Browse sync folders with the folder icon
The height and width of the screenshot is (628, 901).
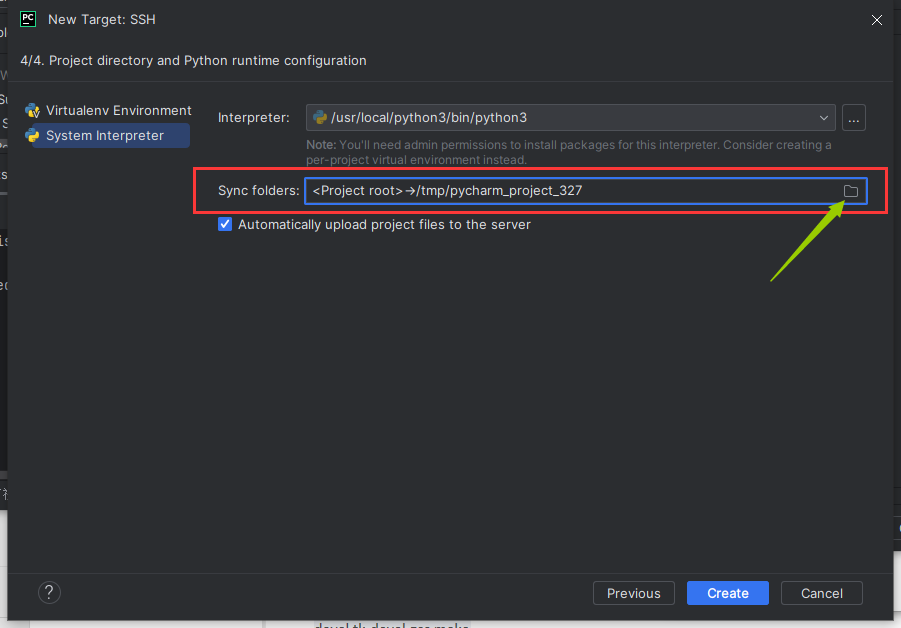tap(851, 191)
